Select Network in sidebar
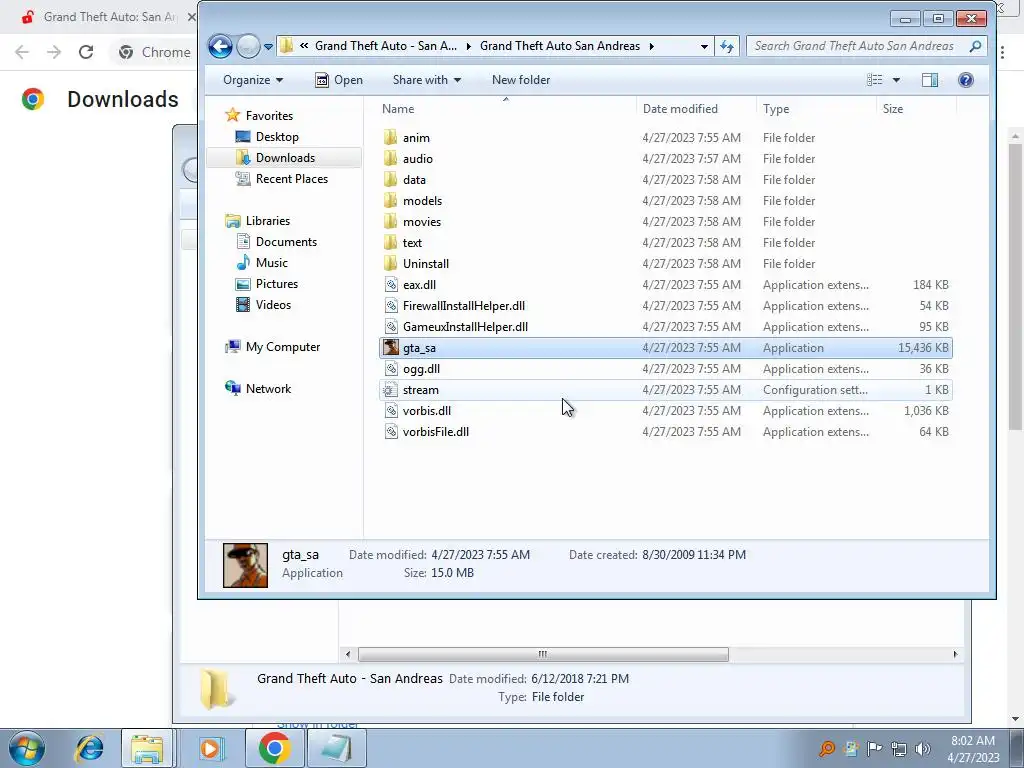 point(268,389)
